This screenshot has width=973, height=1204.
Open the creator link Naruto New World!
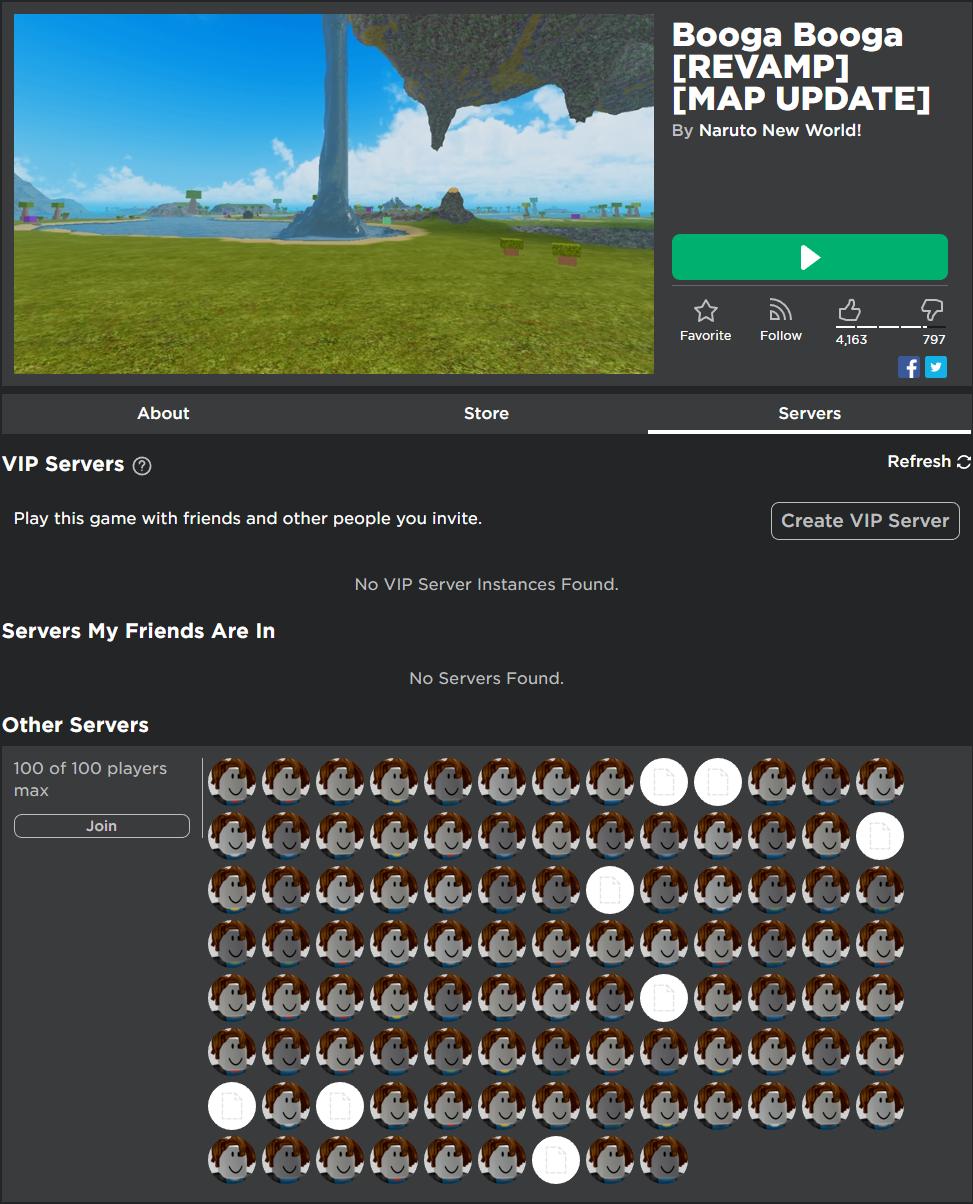tap(780, 130)
